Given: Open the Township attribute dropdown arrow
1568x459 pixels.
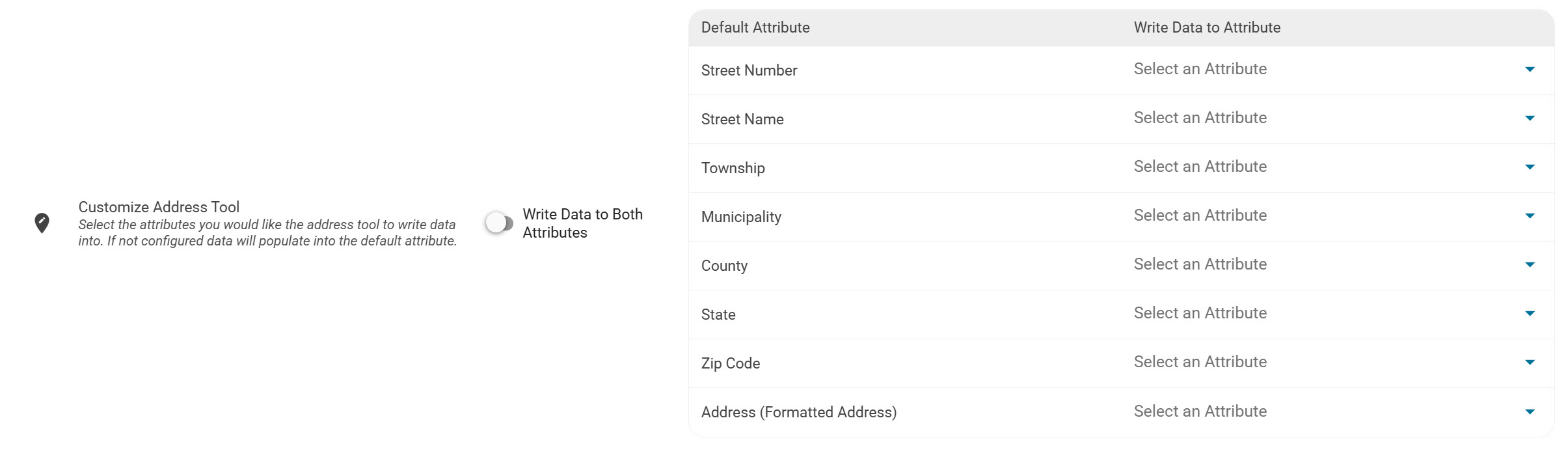Looking at the screenshot, I should [x=1530, y=167].
